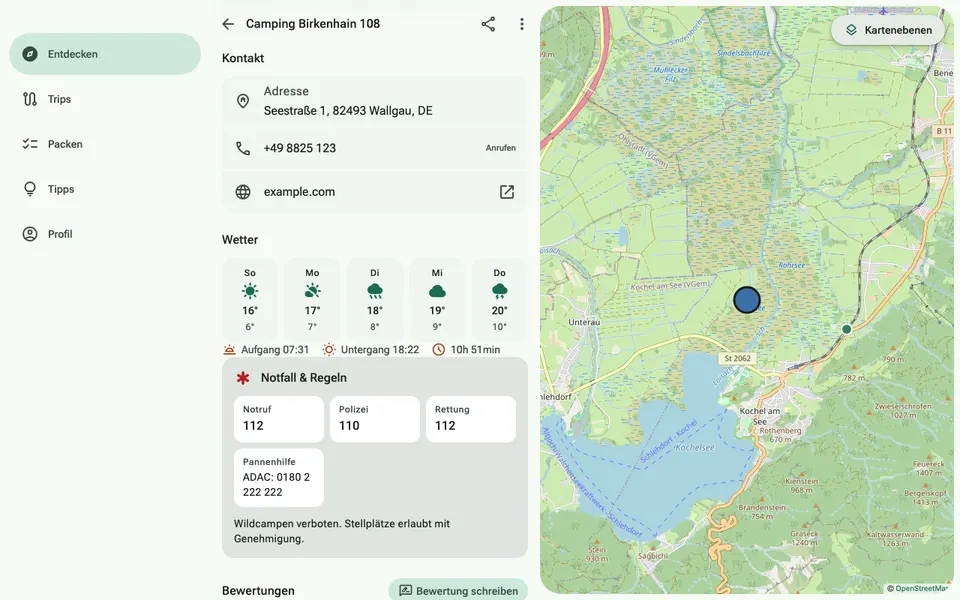Click the red asterisk emergency icon
The image size is (960, 600).
[x=243, y=378]
